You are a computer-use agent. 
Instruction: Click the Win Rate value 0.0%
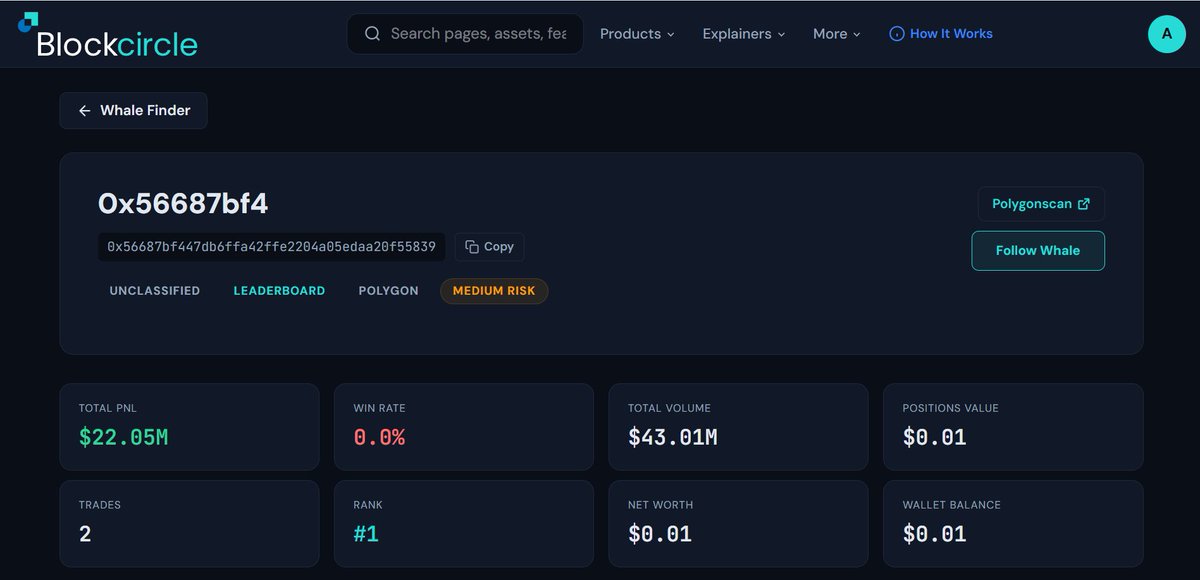(x=379, y=437)
